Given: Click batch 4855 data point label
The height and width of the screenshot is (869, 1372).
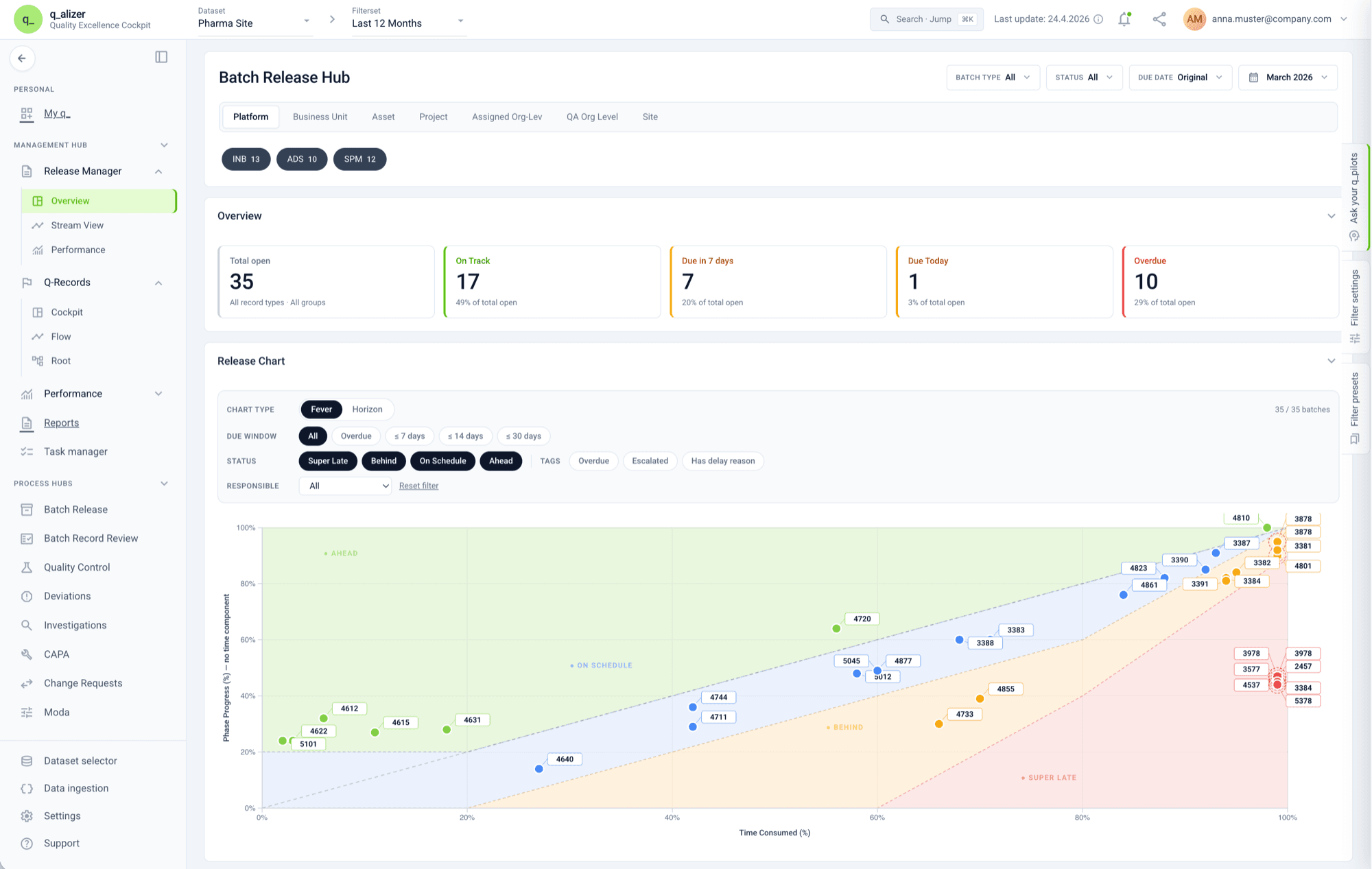Looking at the screenshot, I should click(1006, 689).
